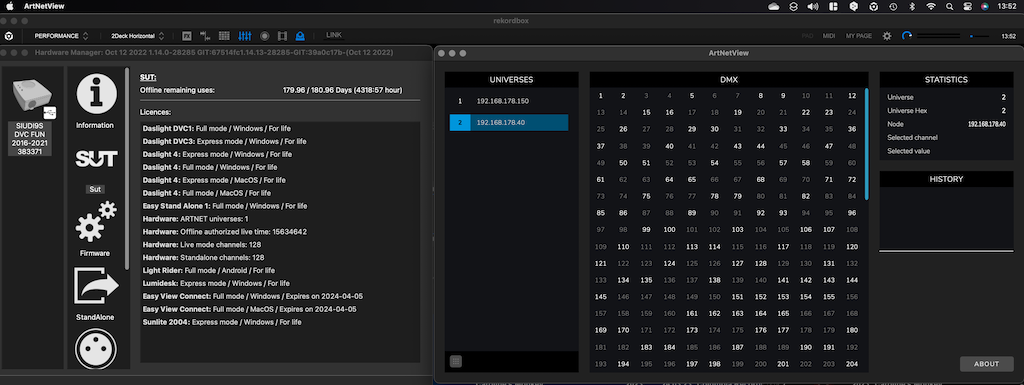Select DMX channel 169
This screenshot has width=1024, height=385.
(600, 330)
